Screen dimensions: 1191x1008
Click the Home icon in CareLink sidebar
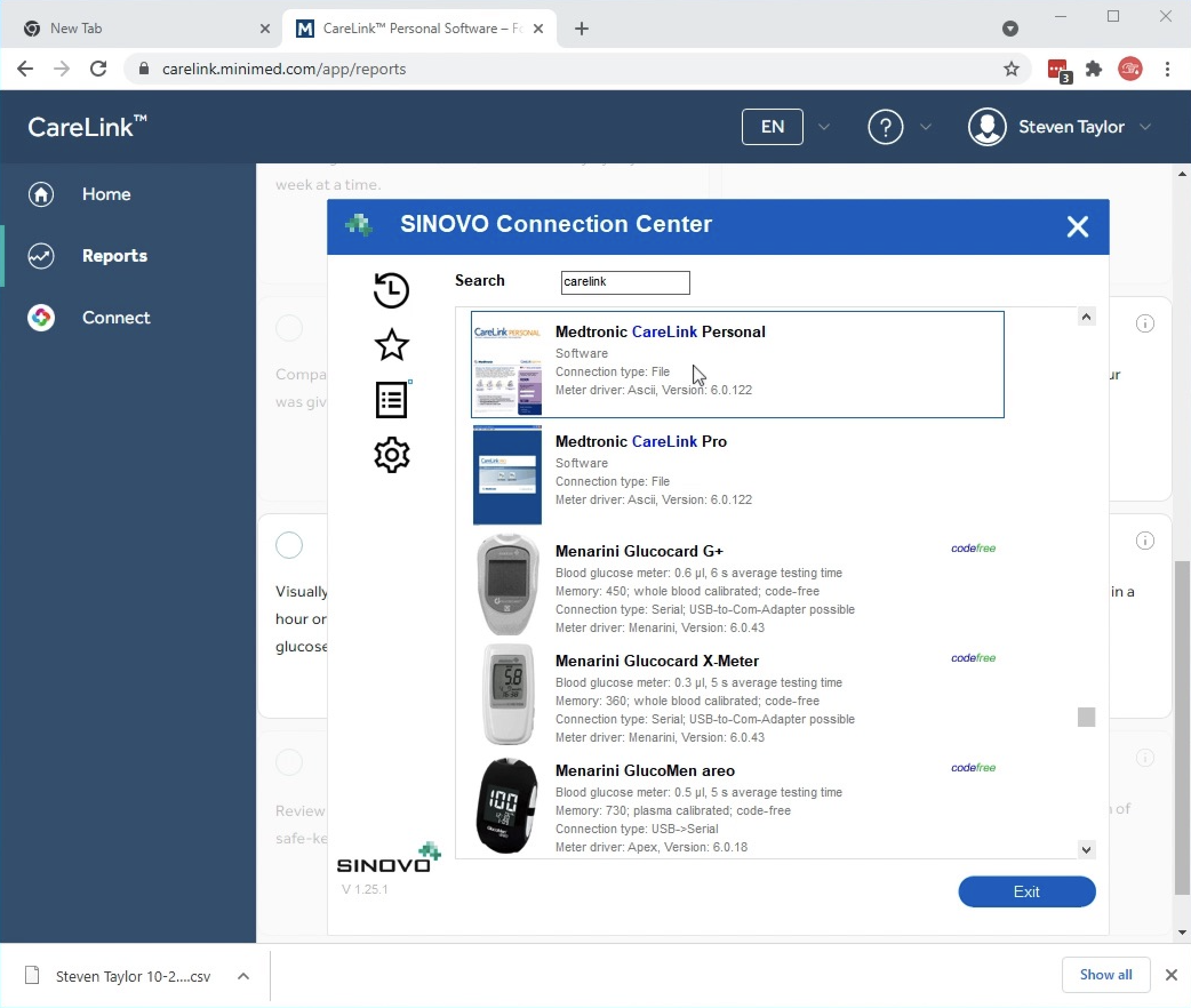[x=41, y=194]
